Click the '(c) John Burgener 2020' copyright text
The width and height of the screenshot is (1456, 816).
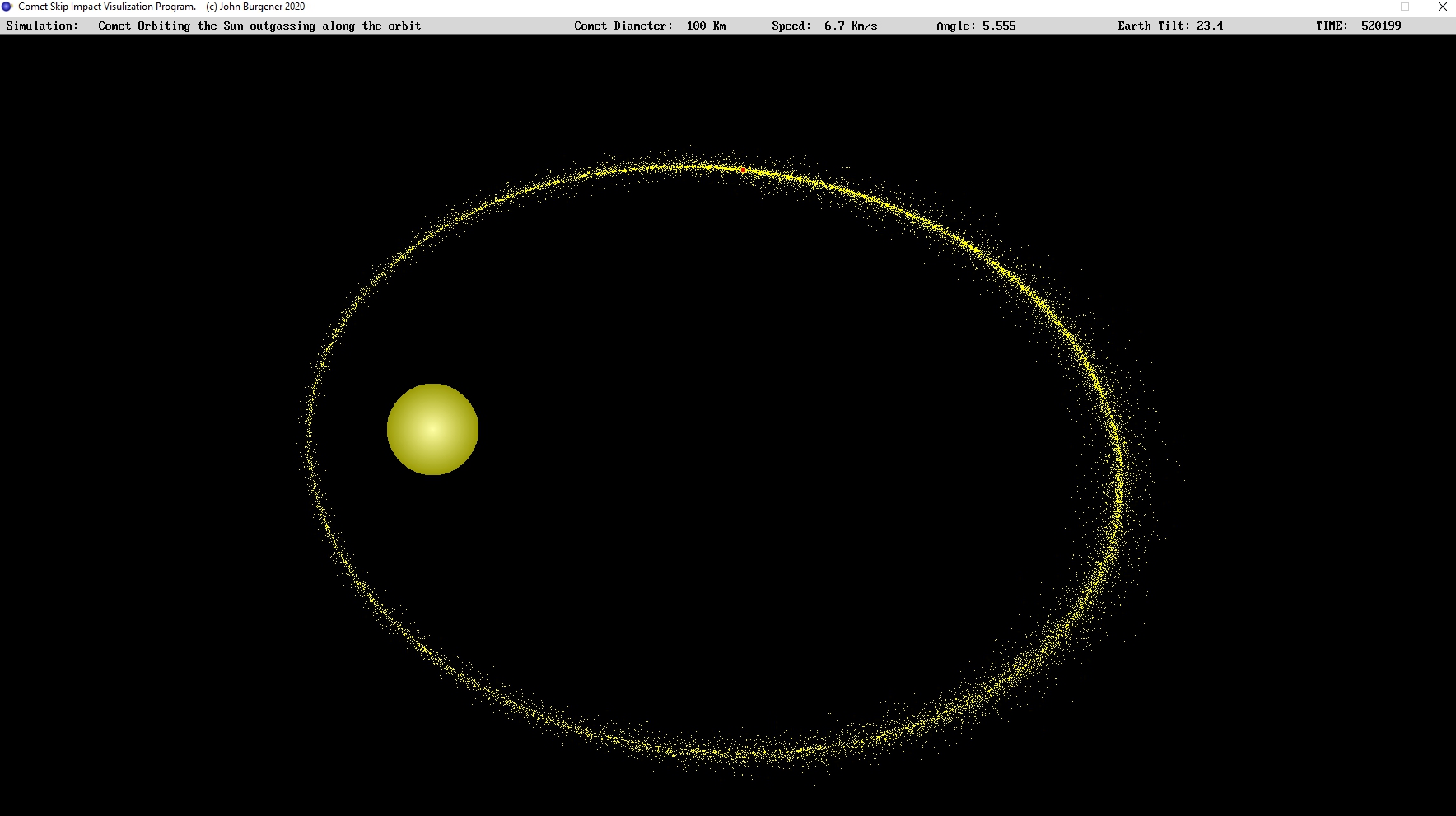point(255,7)
